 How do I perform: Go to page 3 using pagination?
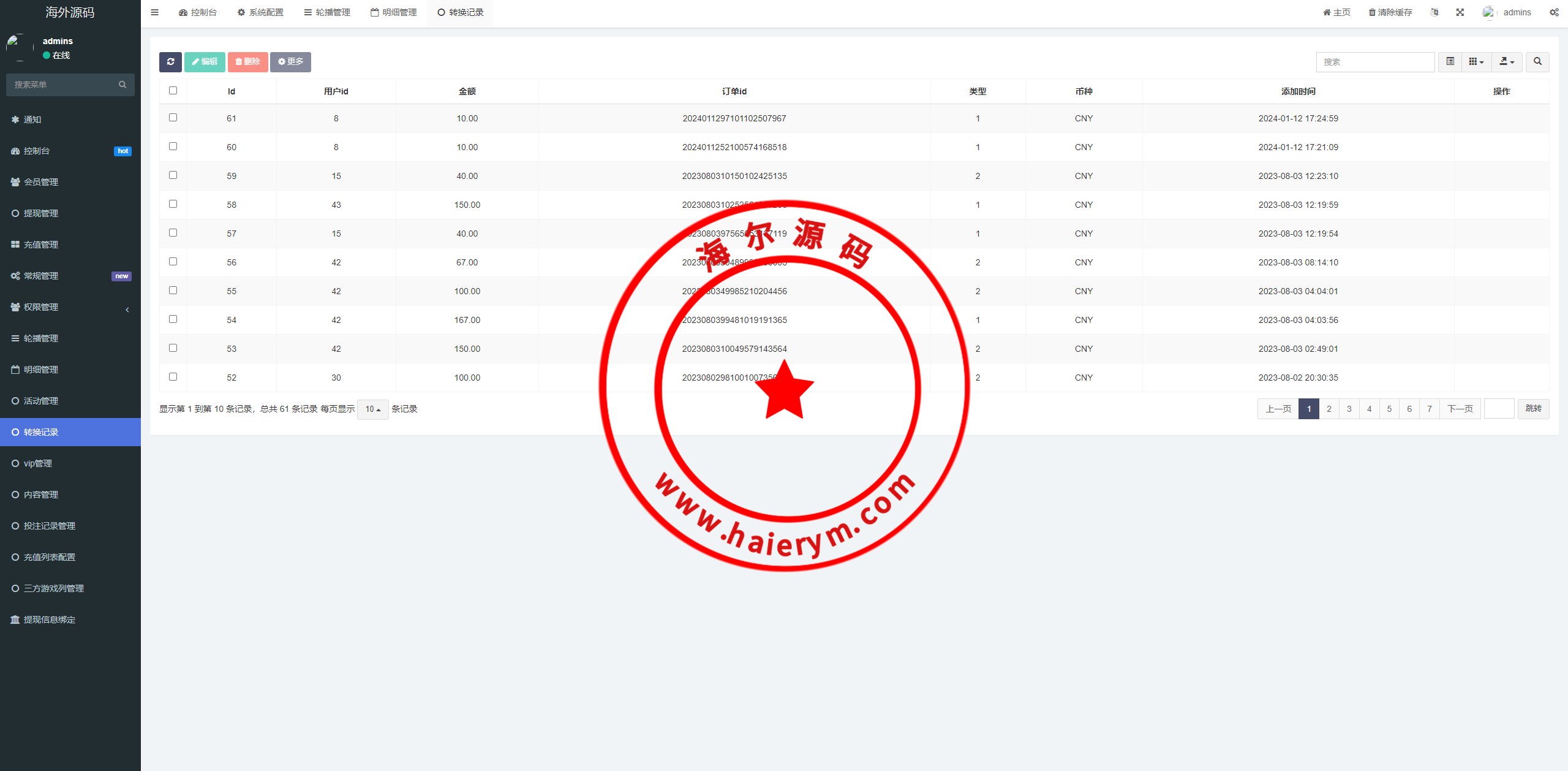tap(1349, 408)
